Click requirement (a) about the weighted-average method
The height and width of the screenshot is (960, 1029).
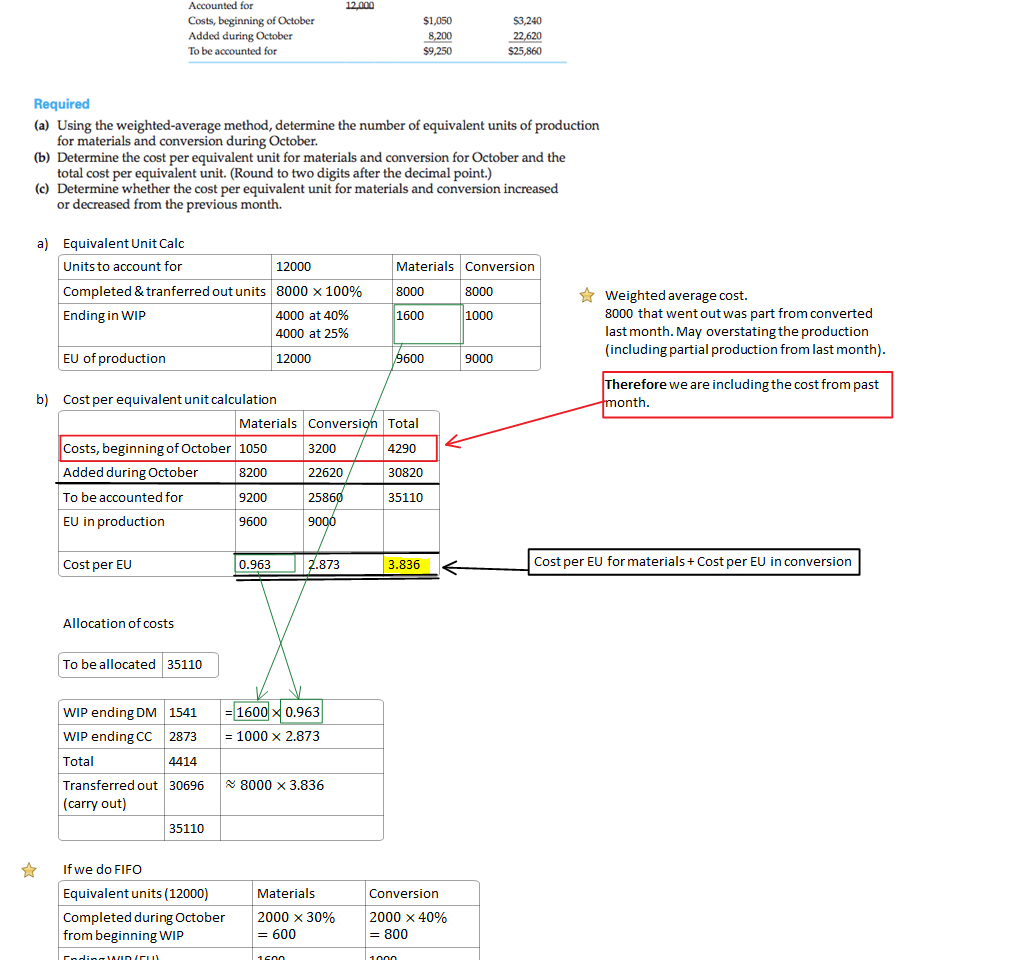point(317,133)
